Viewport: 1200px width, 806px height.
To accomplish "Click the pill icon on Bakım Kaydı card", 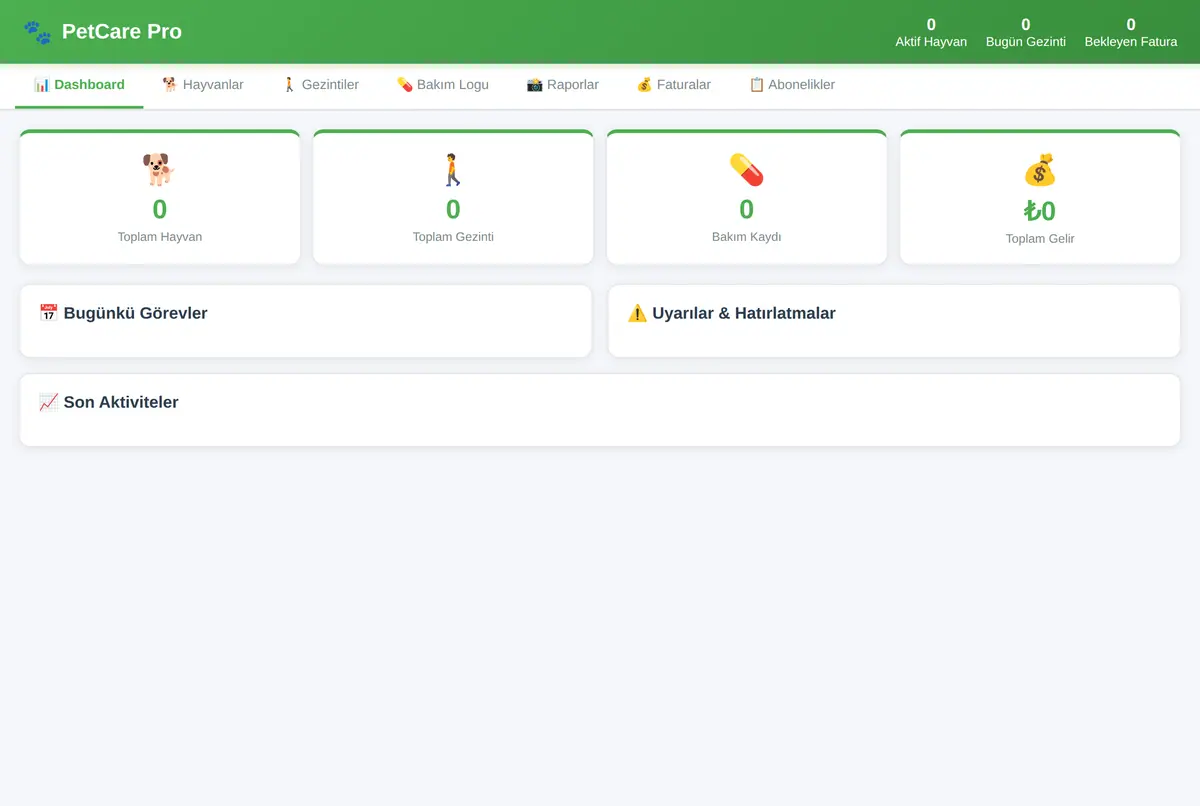I will click(x=746, y=170).
